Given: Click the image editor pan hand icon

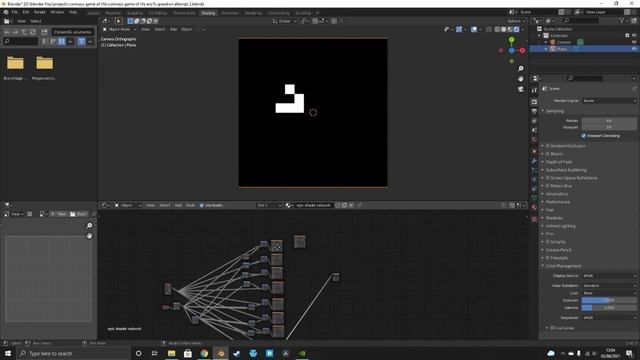Looking at the screenshot, I should click(89, 236).
